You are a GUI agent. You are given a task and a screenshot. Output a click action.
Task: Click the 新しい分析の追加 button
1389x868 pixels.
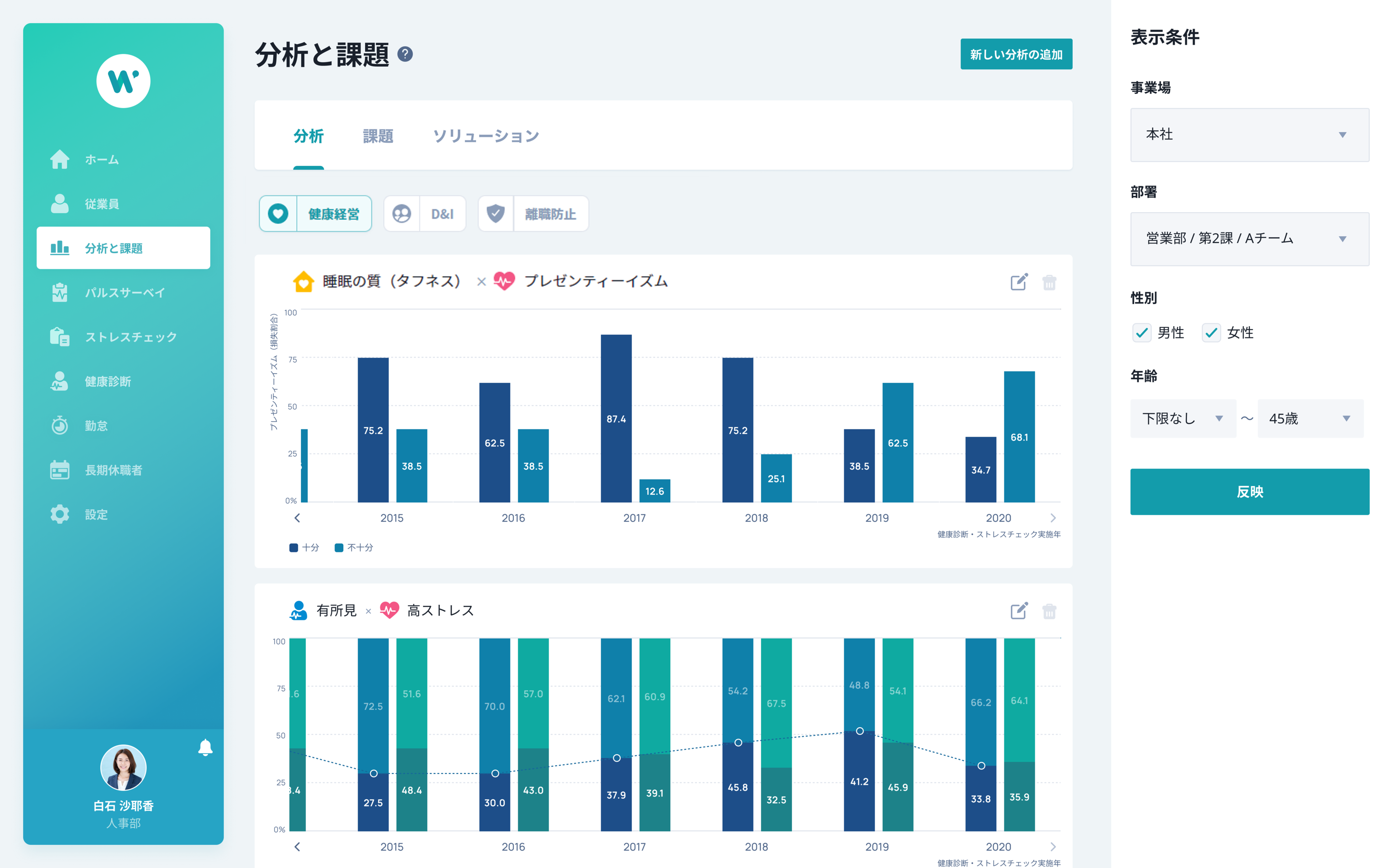coord(1016,54)
